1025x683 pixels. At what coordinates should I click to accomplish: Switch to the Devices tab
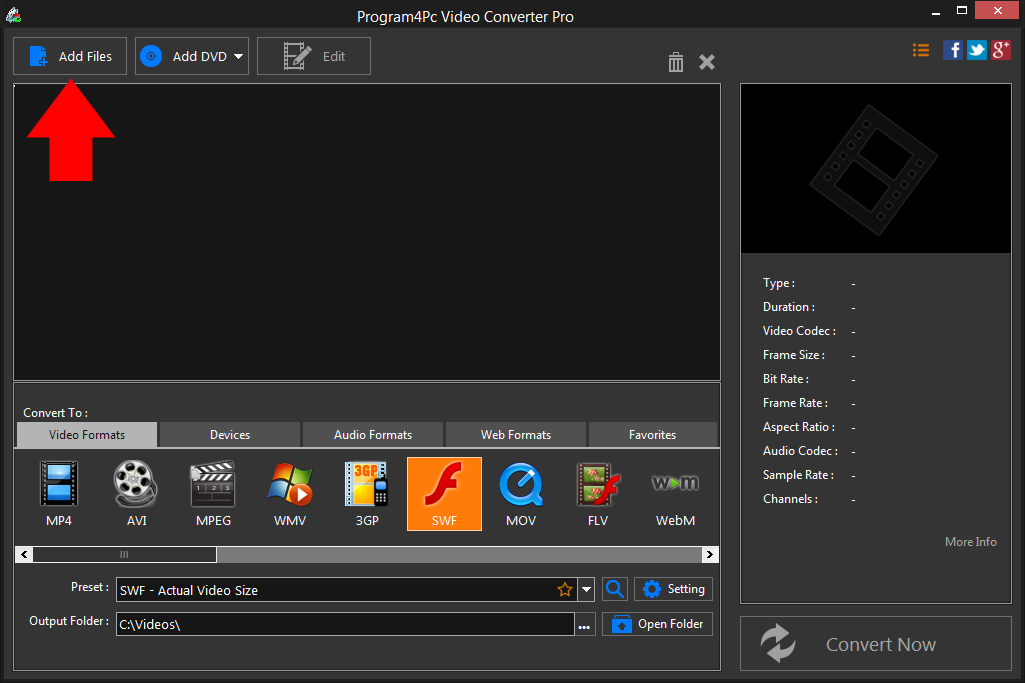pos(228,434)
